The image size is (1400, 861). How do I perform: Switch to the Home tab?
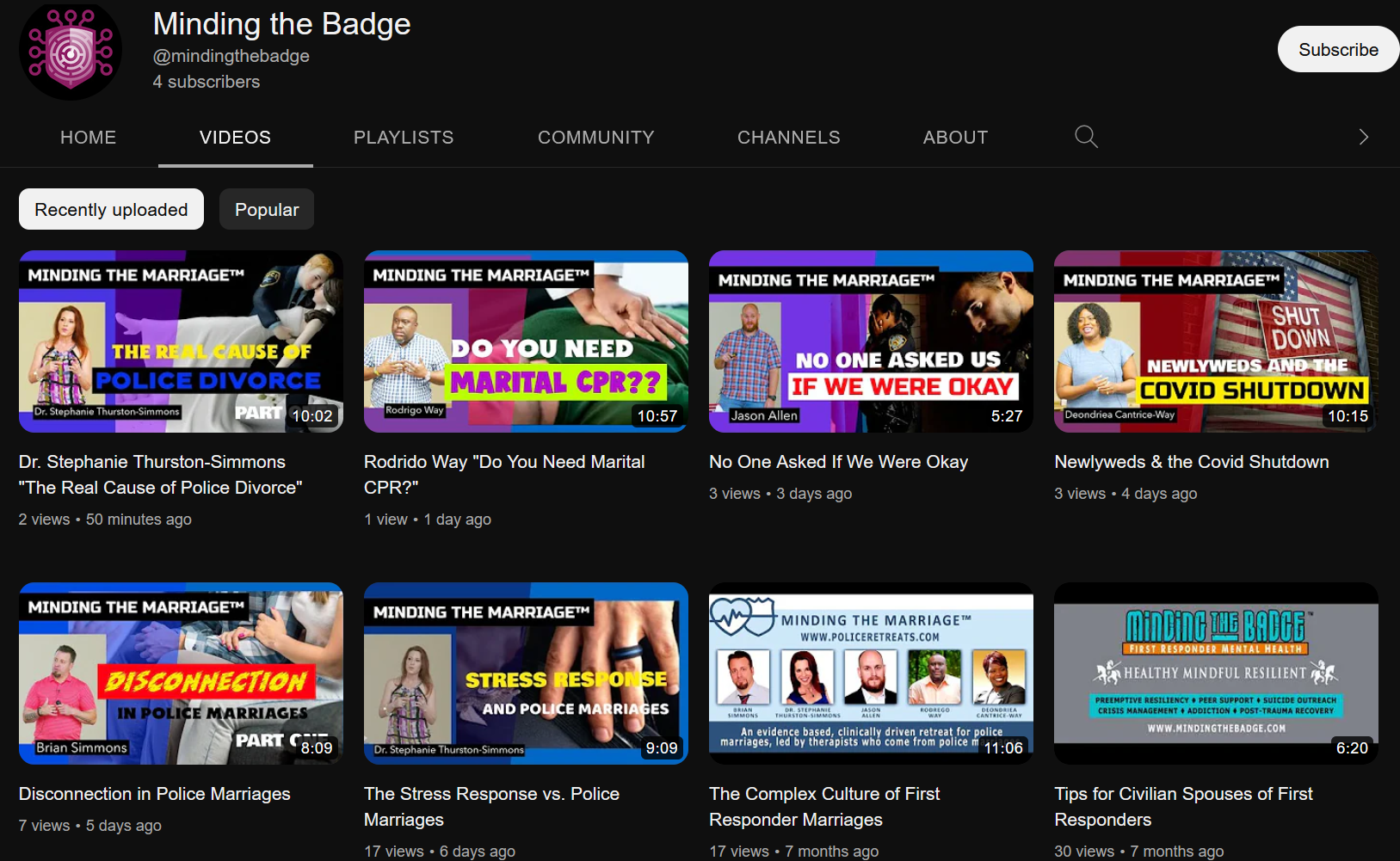[x=88, y=138]
